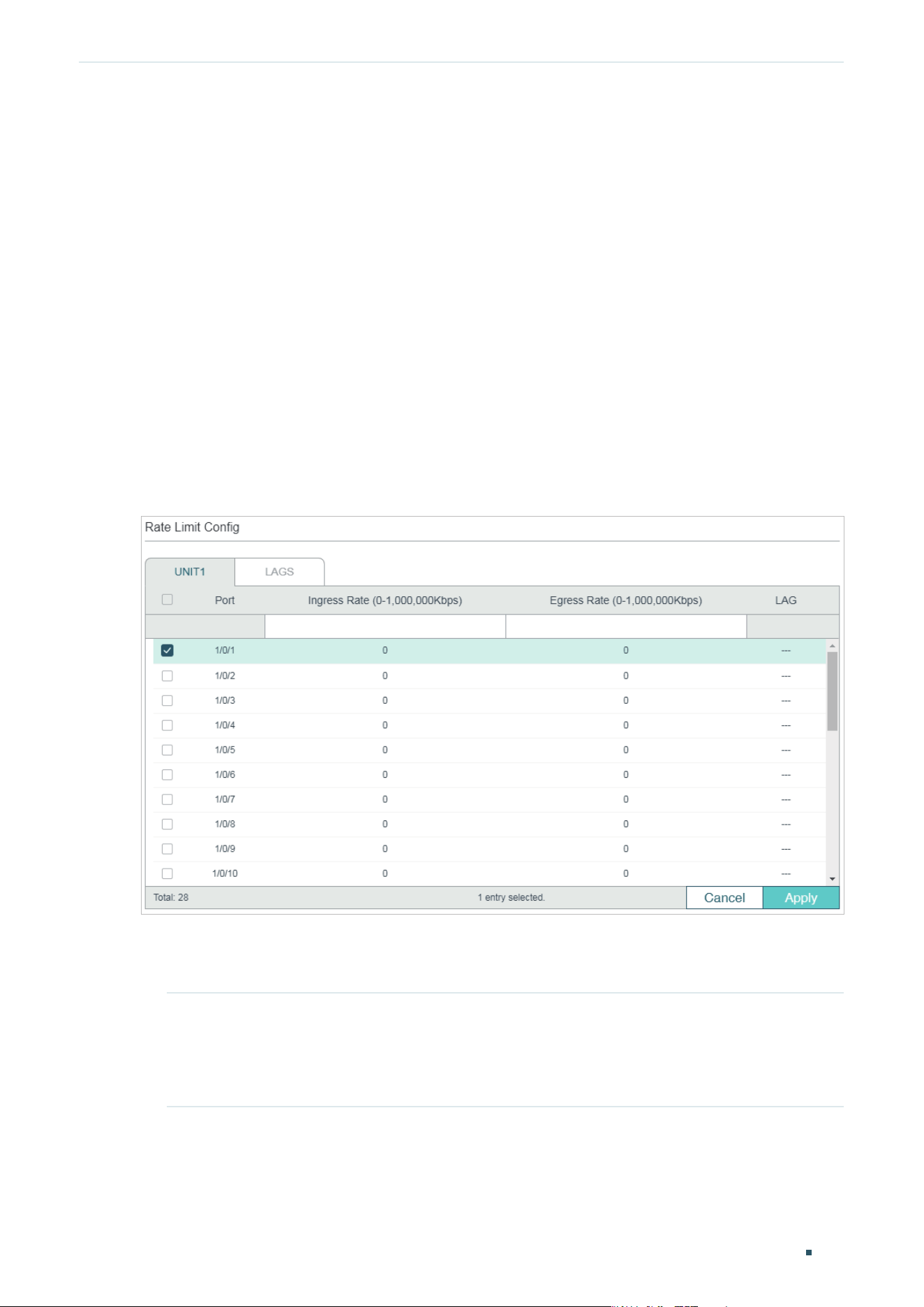Select the 1/0/6 port label
Image resolution: width=924 pixels, height=1307 pixels.
[225, 775]
